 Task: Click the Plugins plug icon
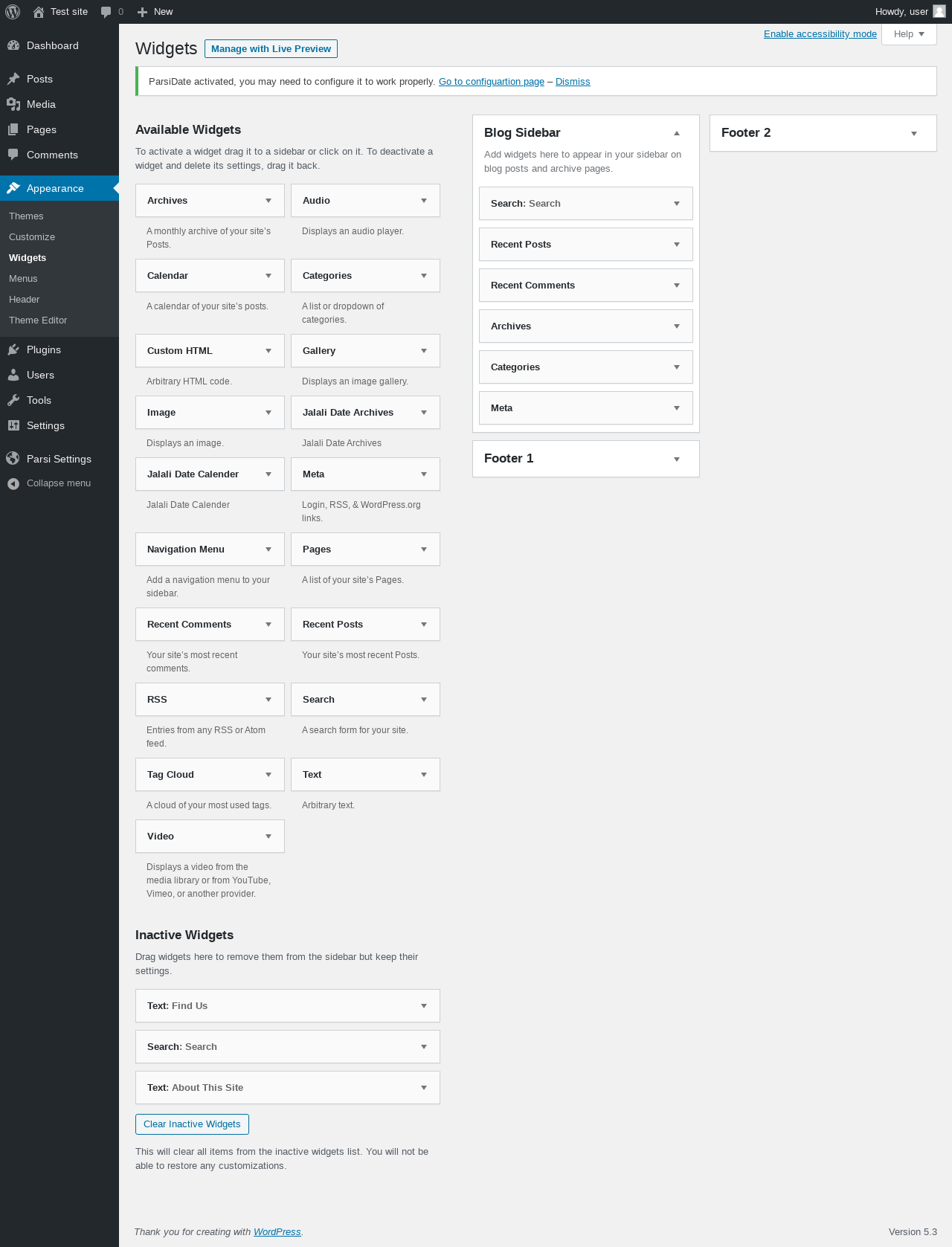point(13,349)
